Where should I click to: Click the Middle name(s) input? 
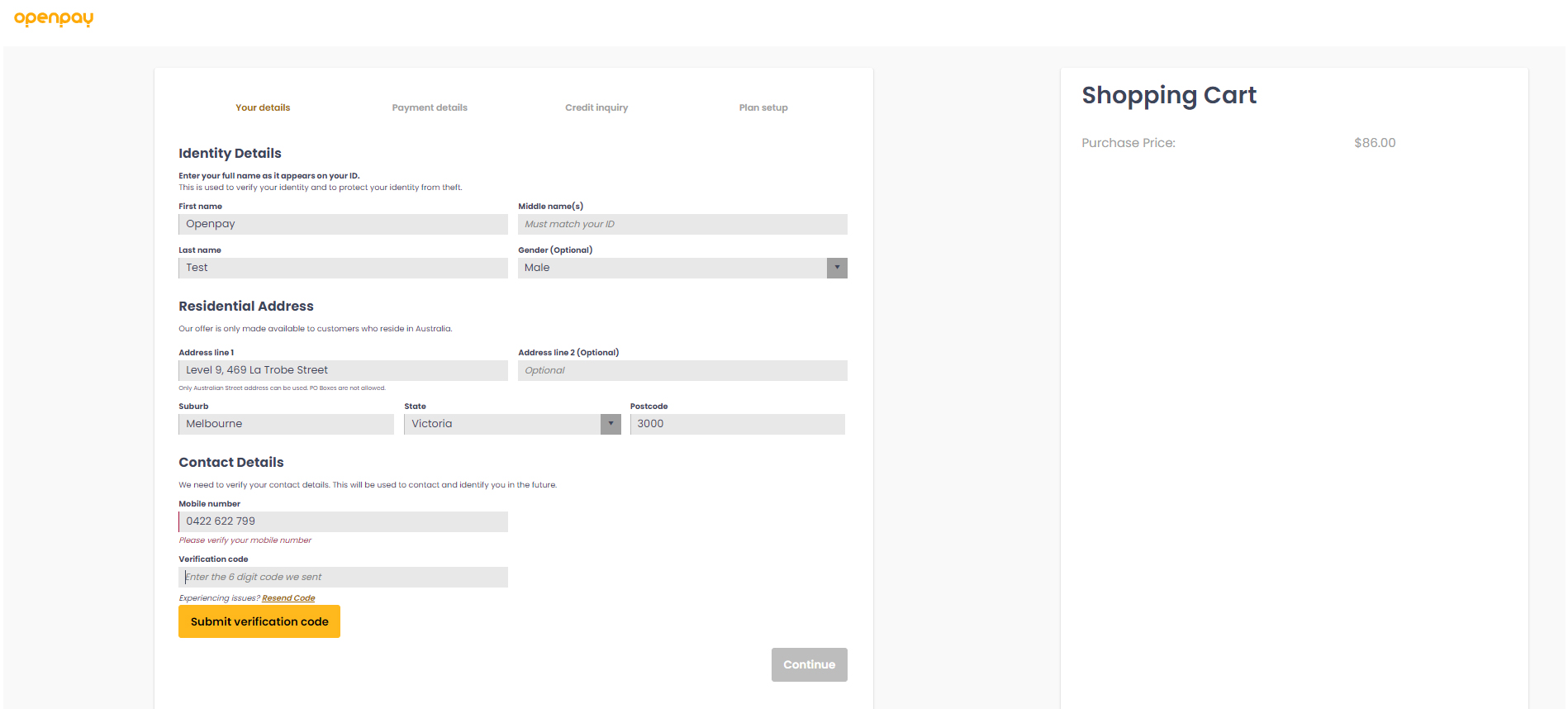click(682, 224)
